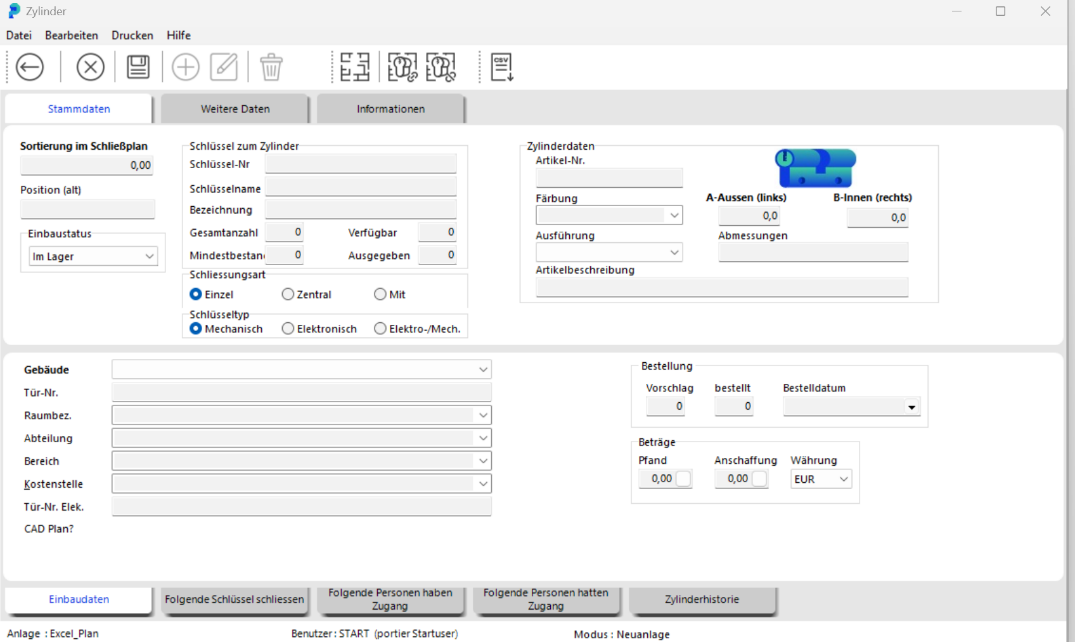The height and width of the screenshot is (642, 1075).
Task: Save the cylinder with the floppy disk icon
Action: pyautogui.click(x=138, y=67)
